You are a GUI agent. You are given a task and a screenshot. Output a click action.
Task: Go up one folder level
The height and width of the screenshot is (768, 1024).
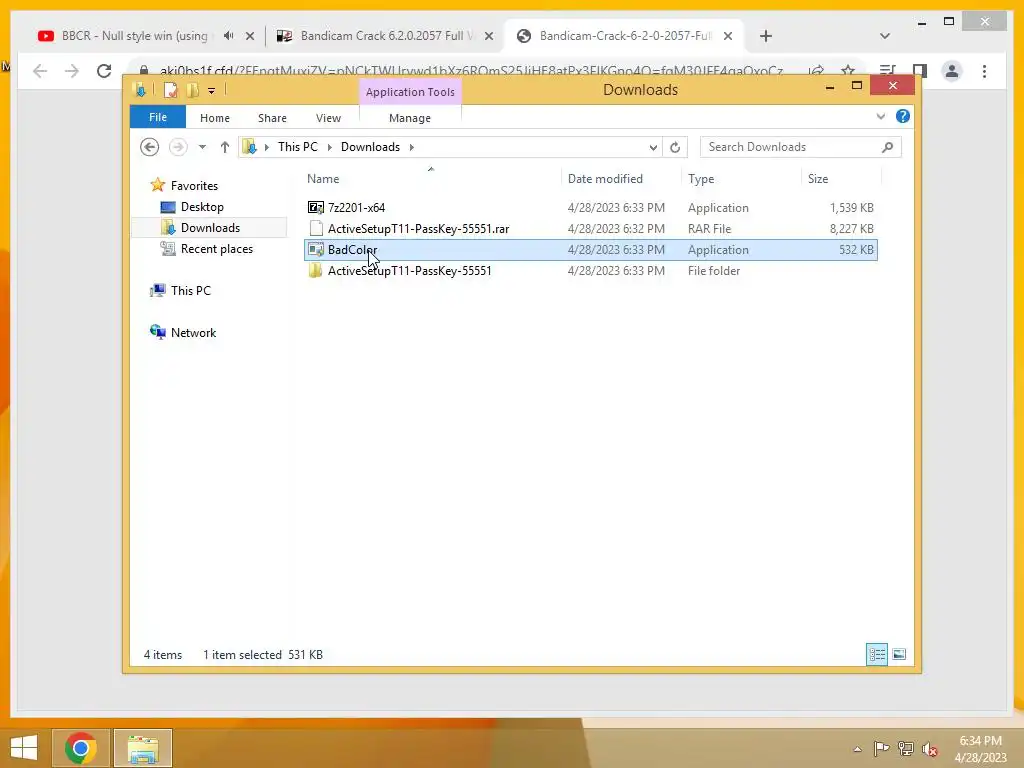(x=225, y=147)
